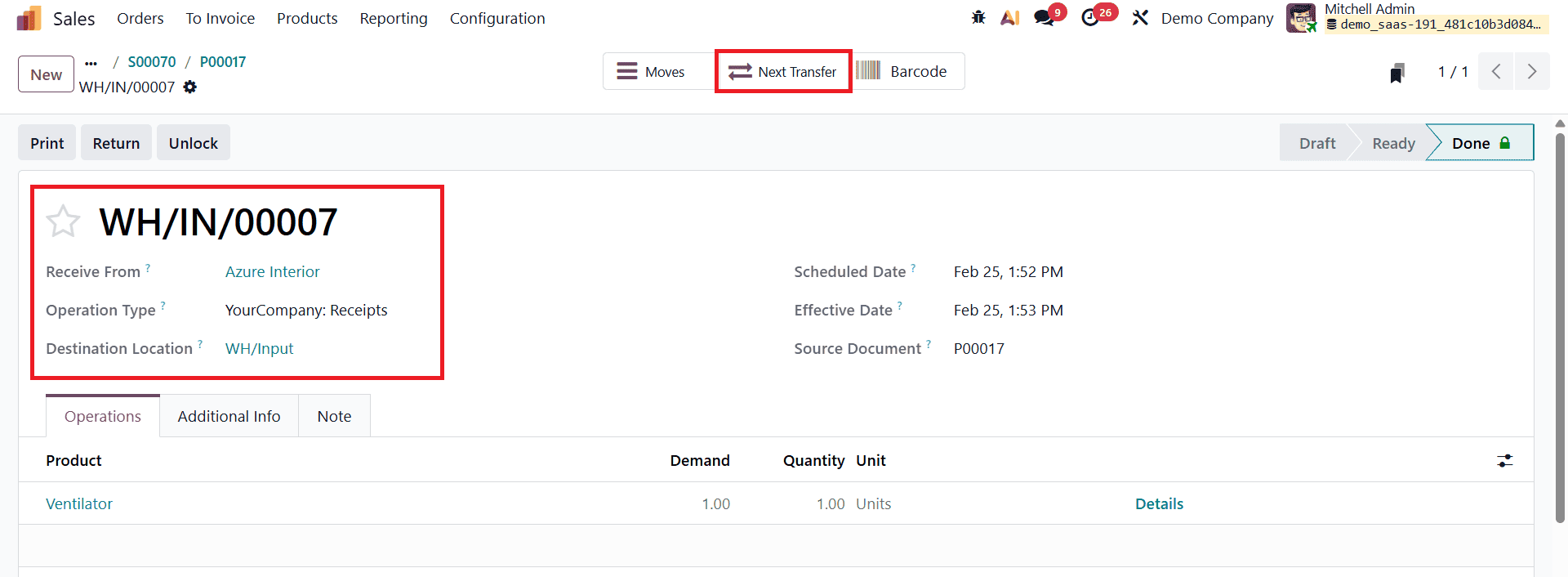This screenshot has height=577, width=1568.
Task: Open gear actions menu beside WH/IN/00007
Action: coord(190,87)
